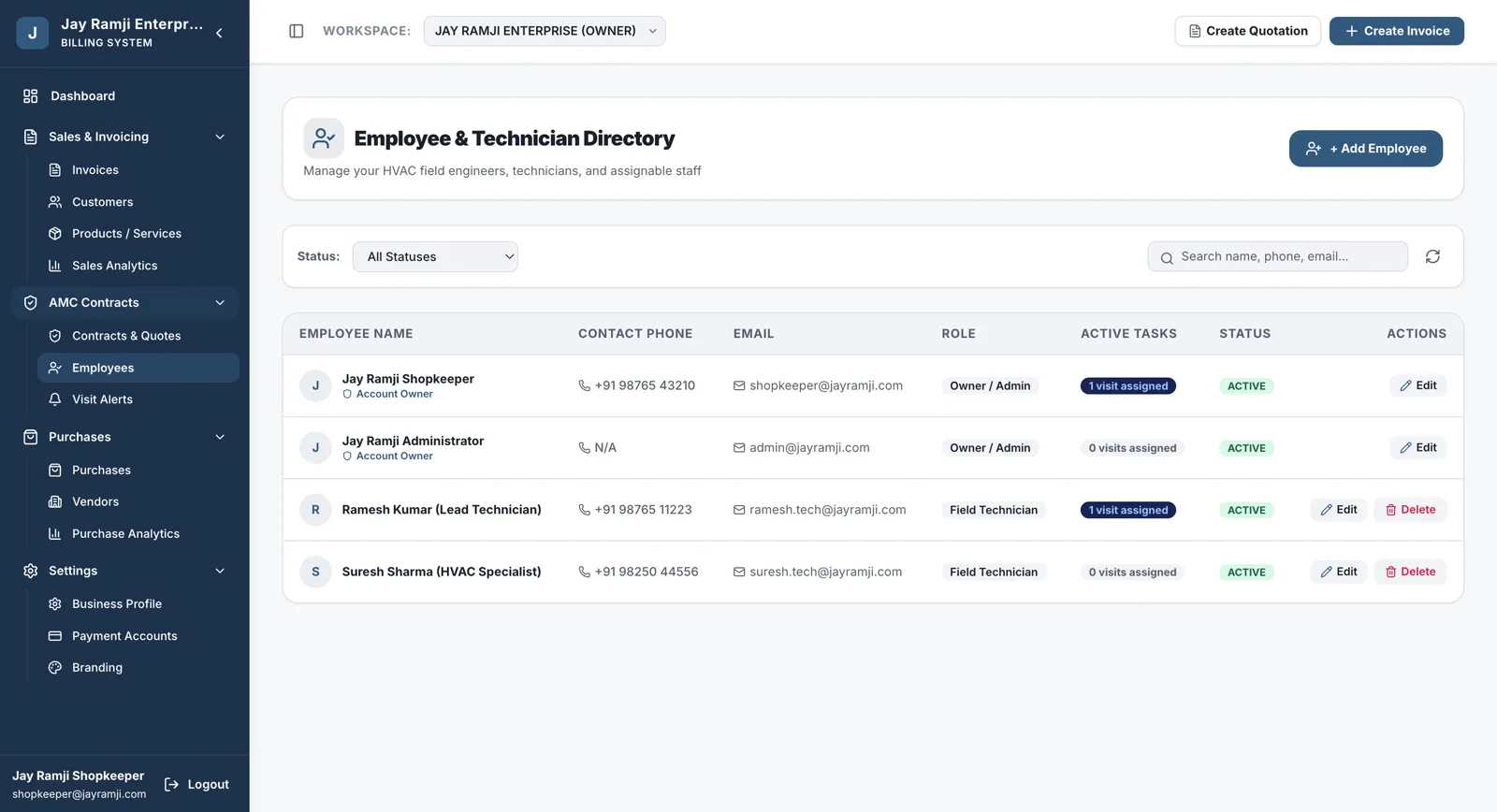1497x812 pixels.
Task: Click the "1 visit assigned" badge for Ramesh Kumar
Action: [x=1128, y=510]
